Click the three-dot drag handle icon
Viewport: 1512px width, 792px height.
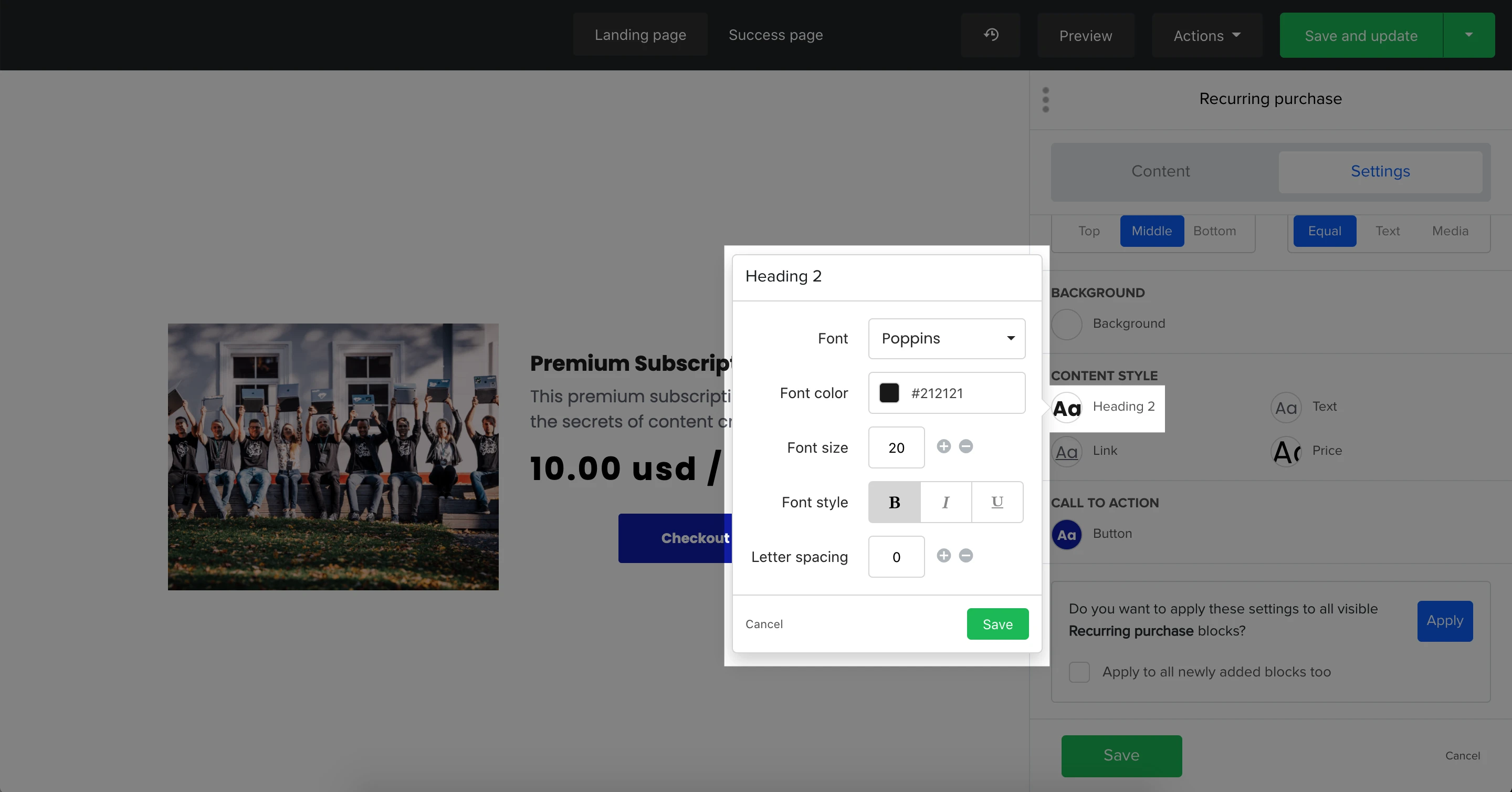[1045, 99]
